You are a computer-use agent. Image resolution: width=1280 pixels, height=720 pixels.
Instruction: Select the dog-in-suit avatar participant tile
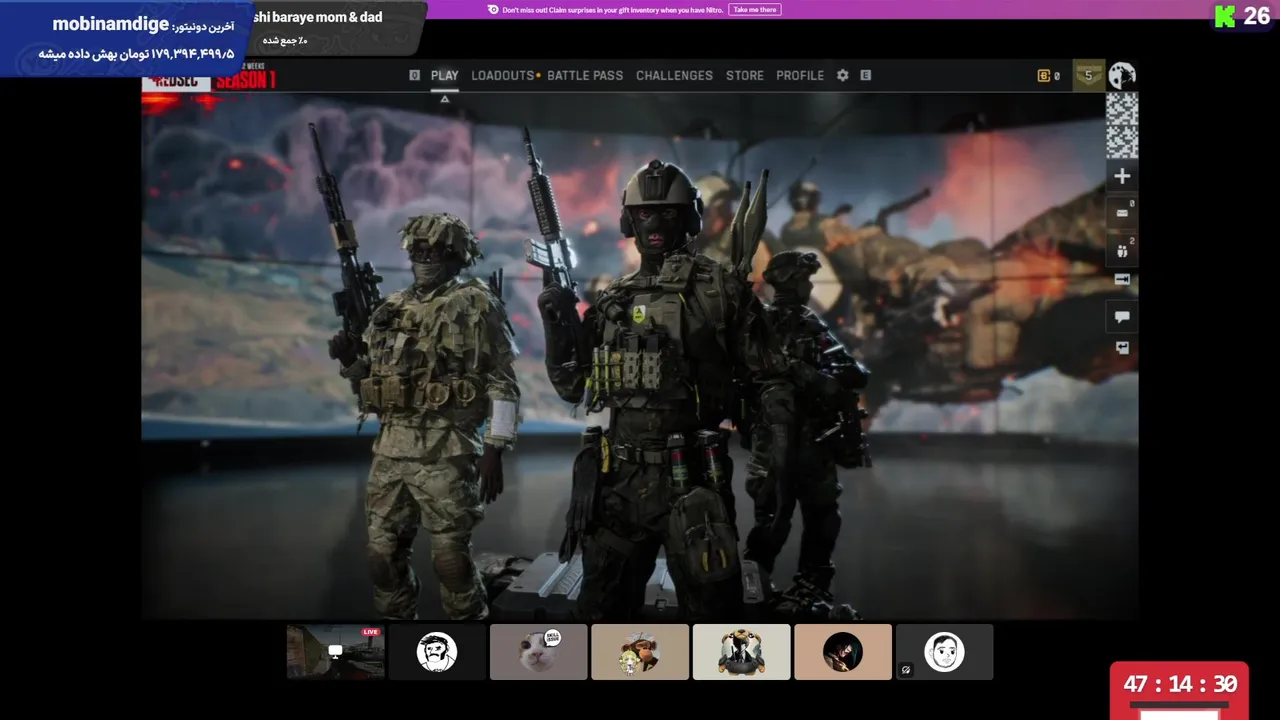pos(742,652)
